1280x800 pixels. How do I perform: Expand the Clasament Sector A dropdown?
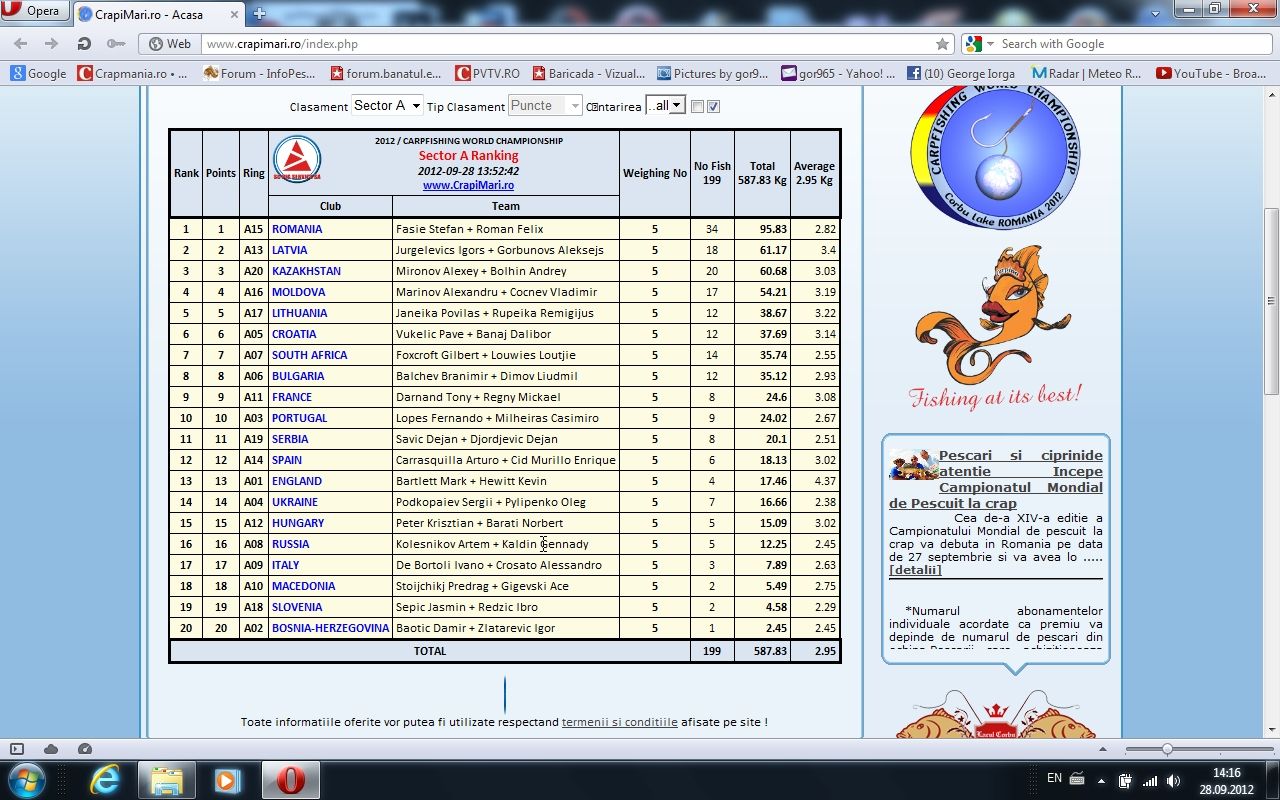point(386,106)
